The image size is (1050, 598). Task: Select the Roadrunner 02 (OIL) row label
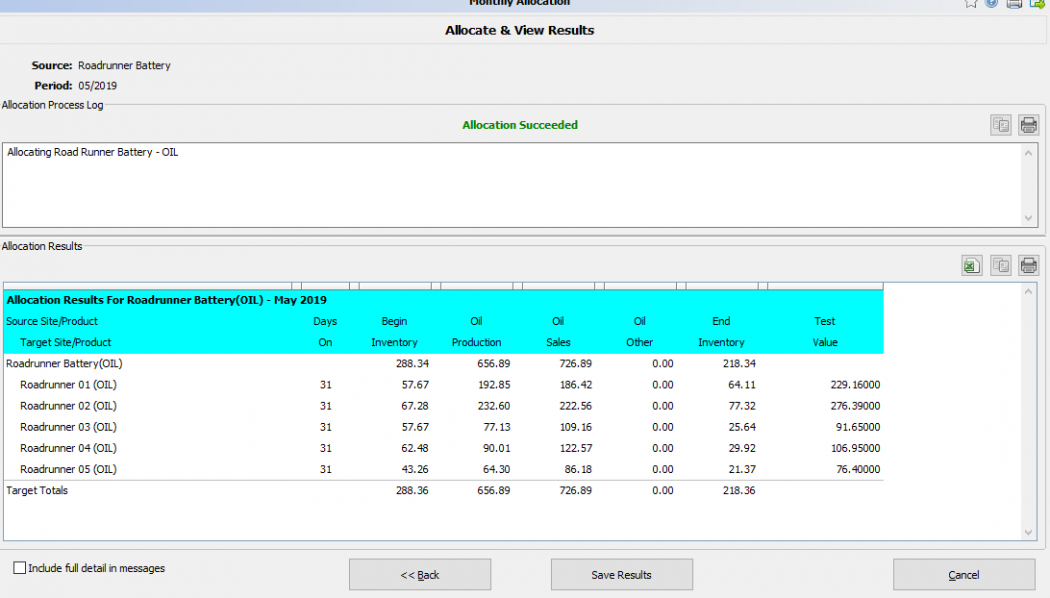[68, 406]
